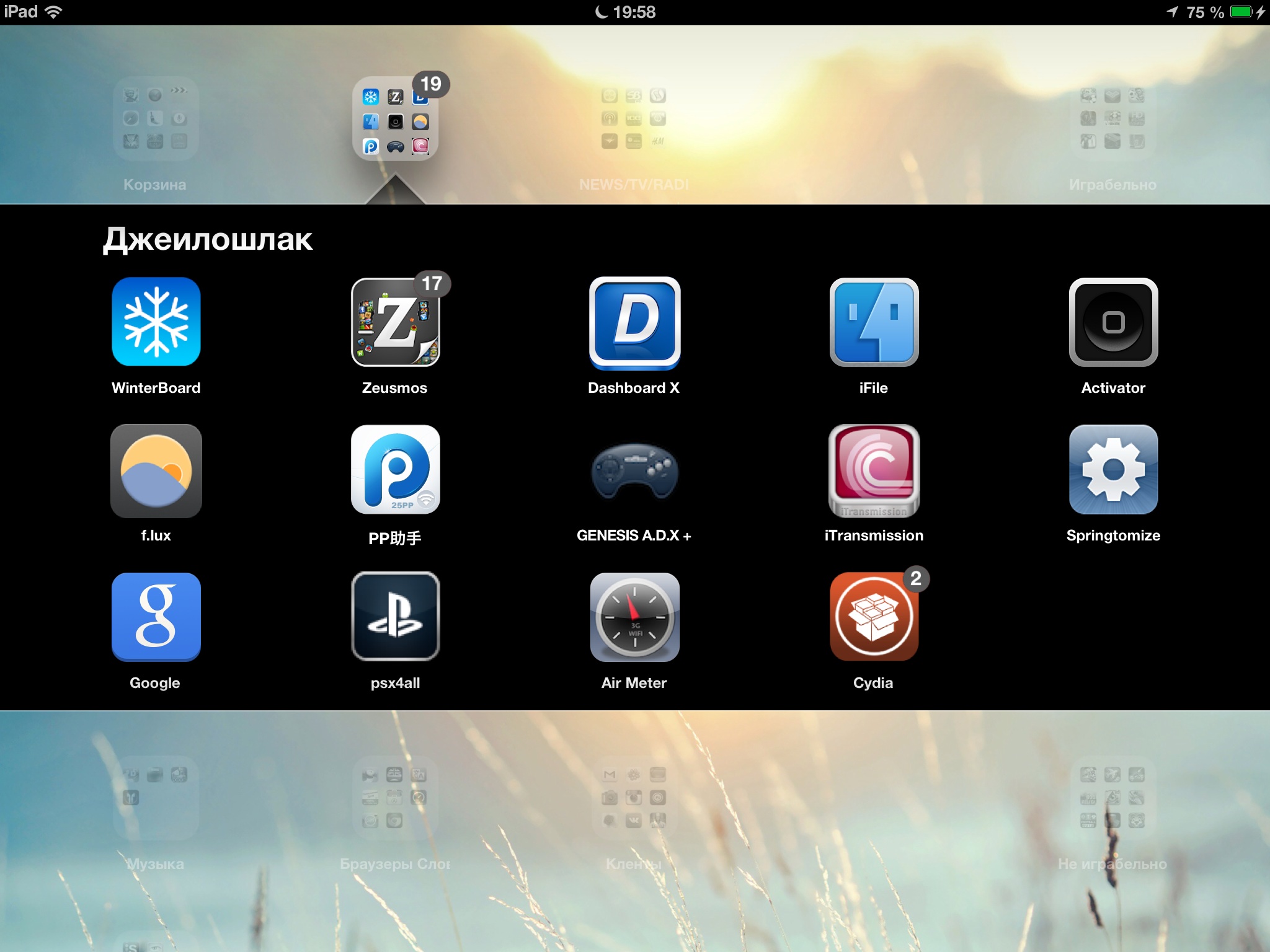
Task: Open the Air Meter app
Action: click(x=634, y=617)
